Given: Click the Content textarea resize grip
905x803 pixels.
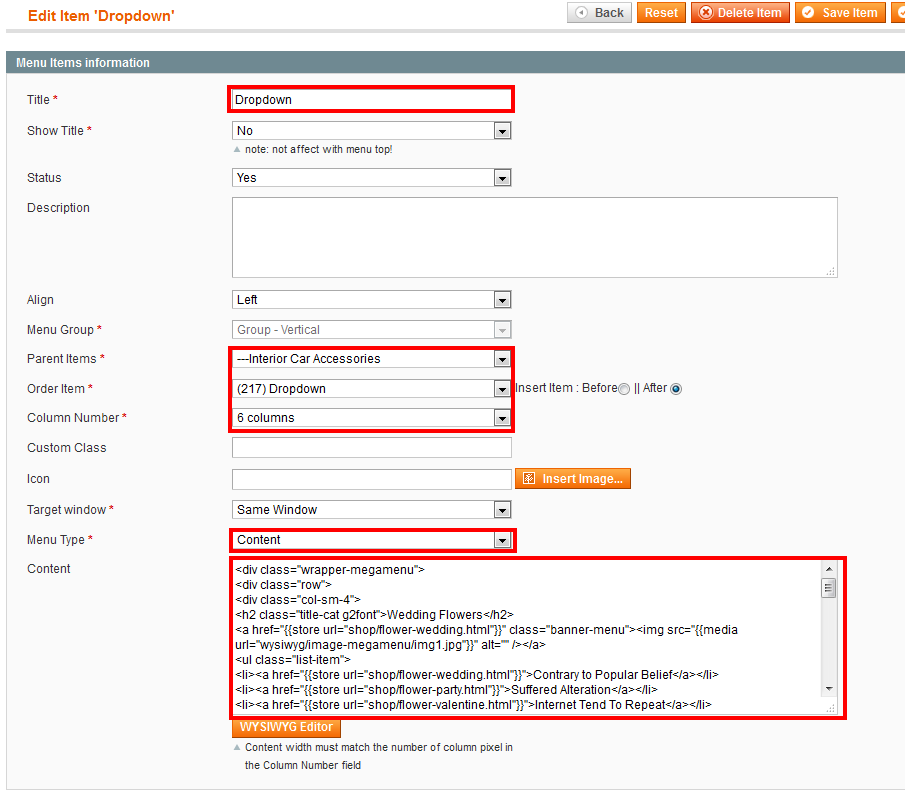Looking at the screenshot, I should [x=831, y=708].
